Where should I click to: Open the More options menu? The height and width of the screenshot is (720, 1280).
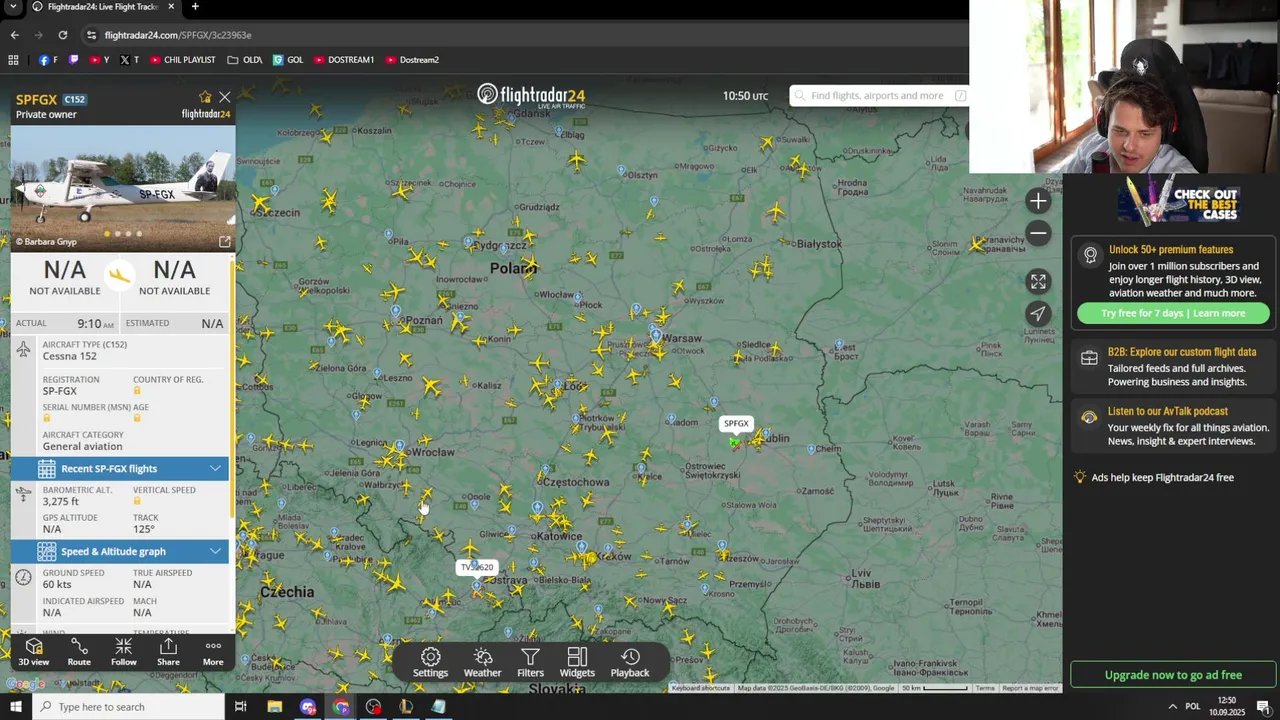coord(213,652)
